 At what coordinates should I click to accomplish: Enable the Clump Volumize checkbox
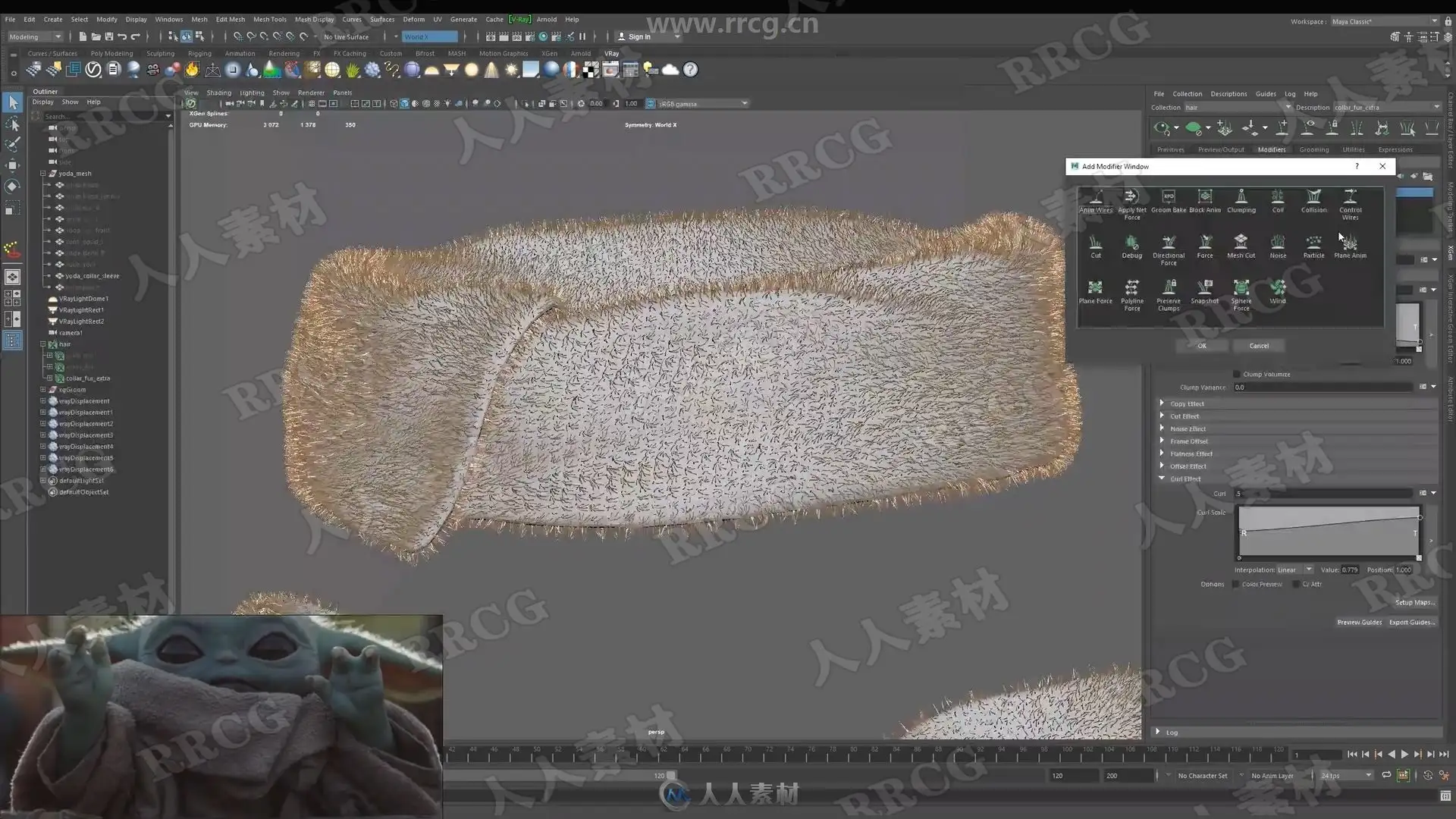(x=1237, y=374)
